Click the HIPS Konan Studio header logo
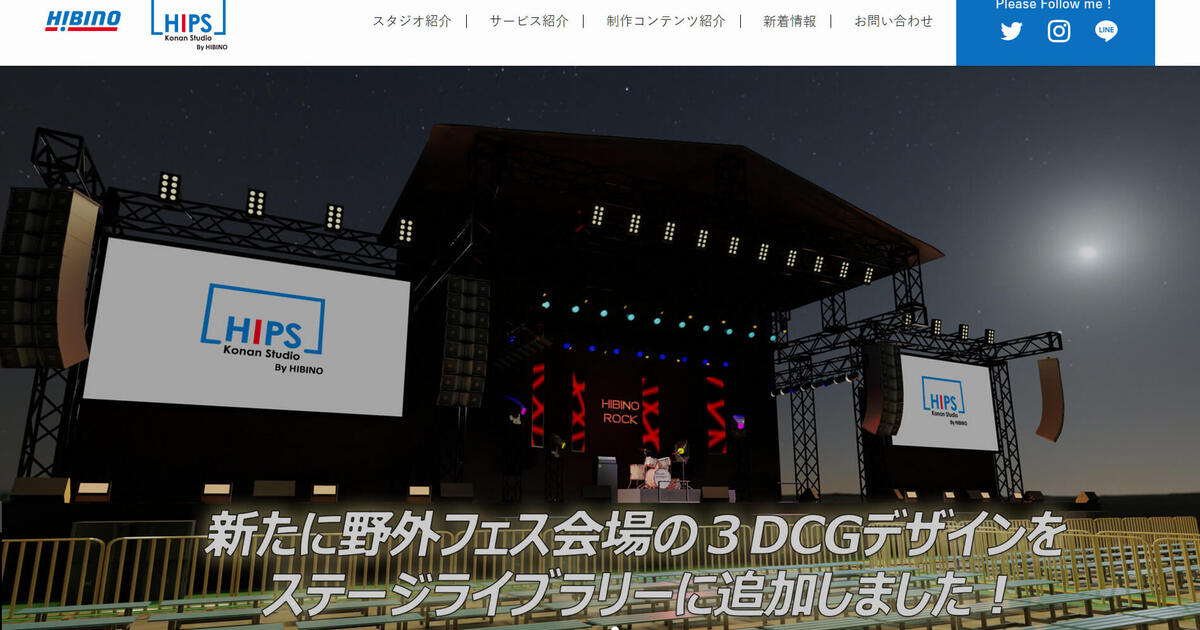 (189, 25)
